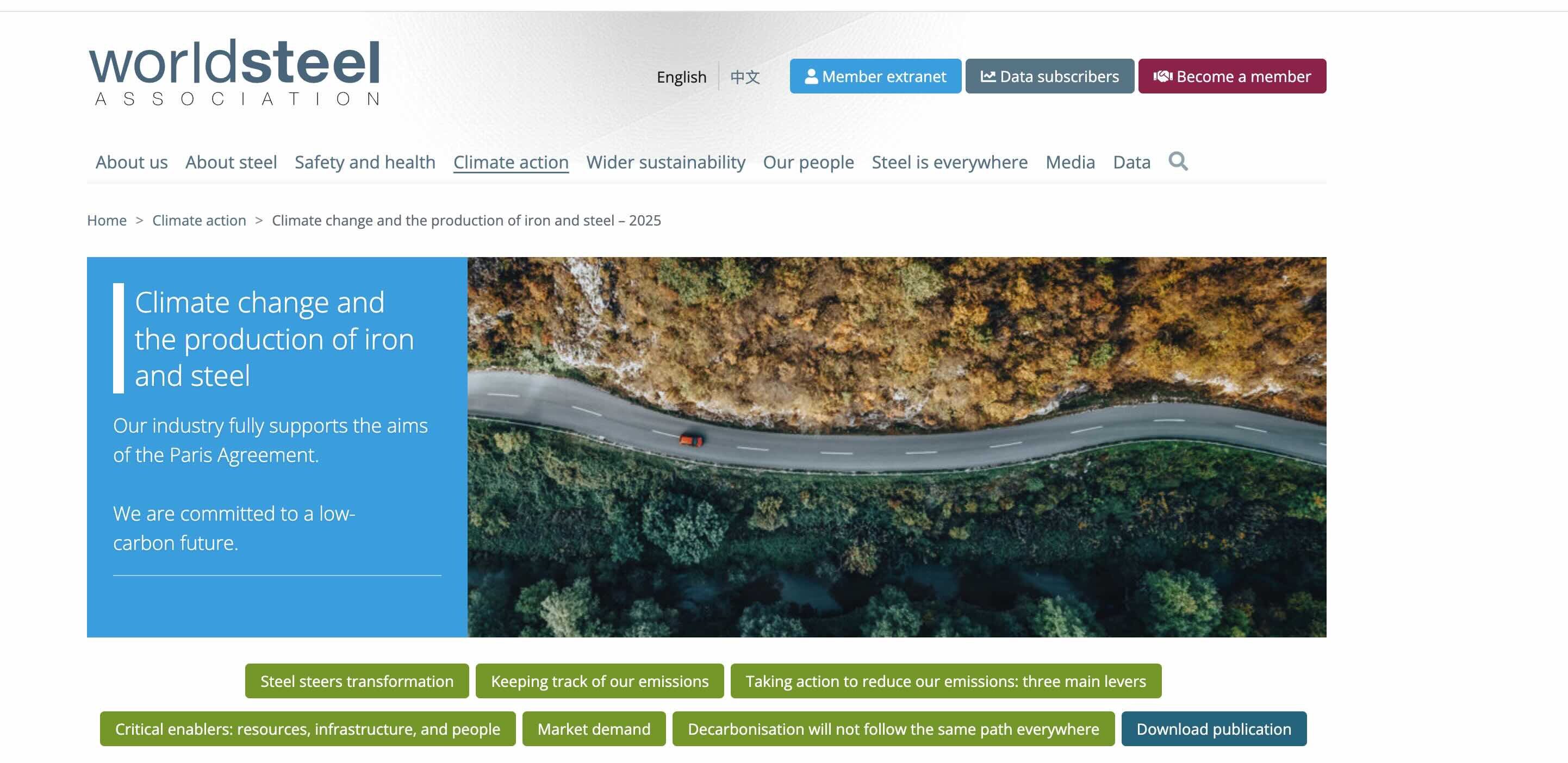This screenshot has width=1568, height=763.
Task: Expand the Steel is everywhere menu
Action: pyautogui.click(x=950, y=162)
